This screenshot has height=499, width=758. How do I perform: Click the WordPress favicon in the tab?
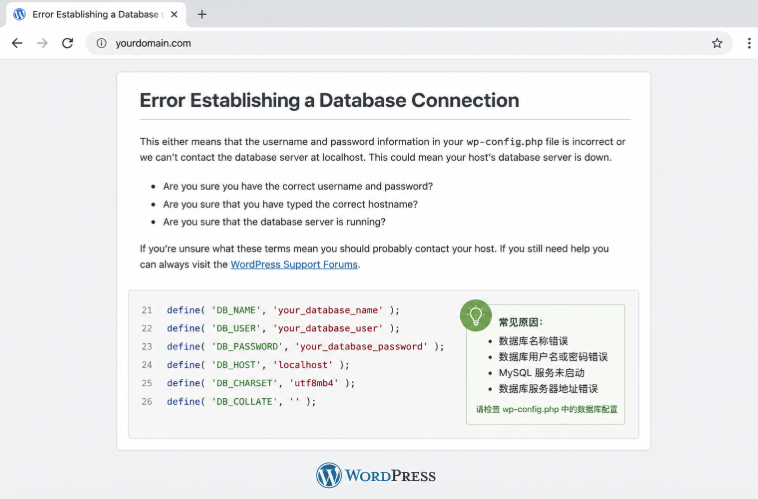point(19,15)
